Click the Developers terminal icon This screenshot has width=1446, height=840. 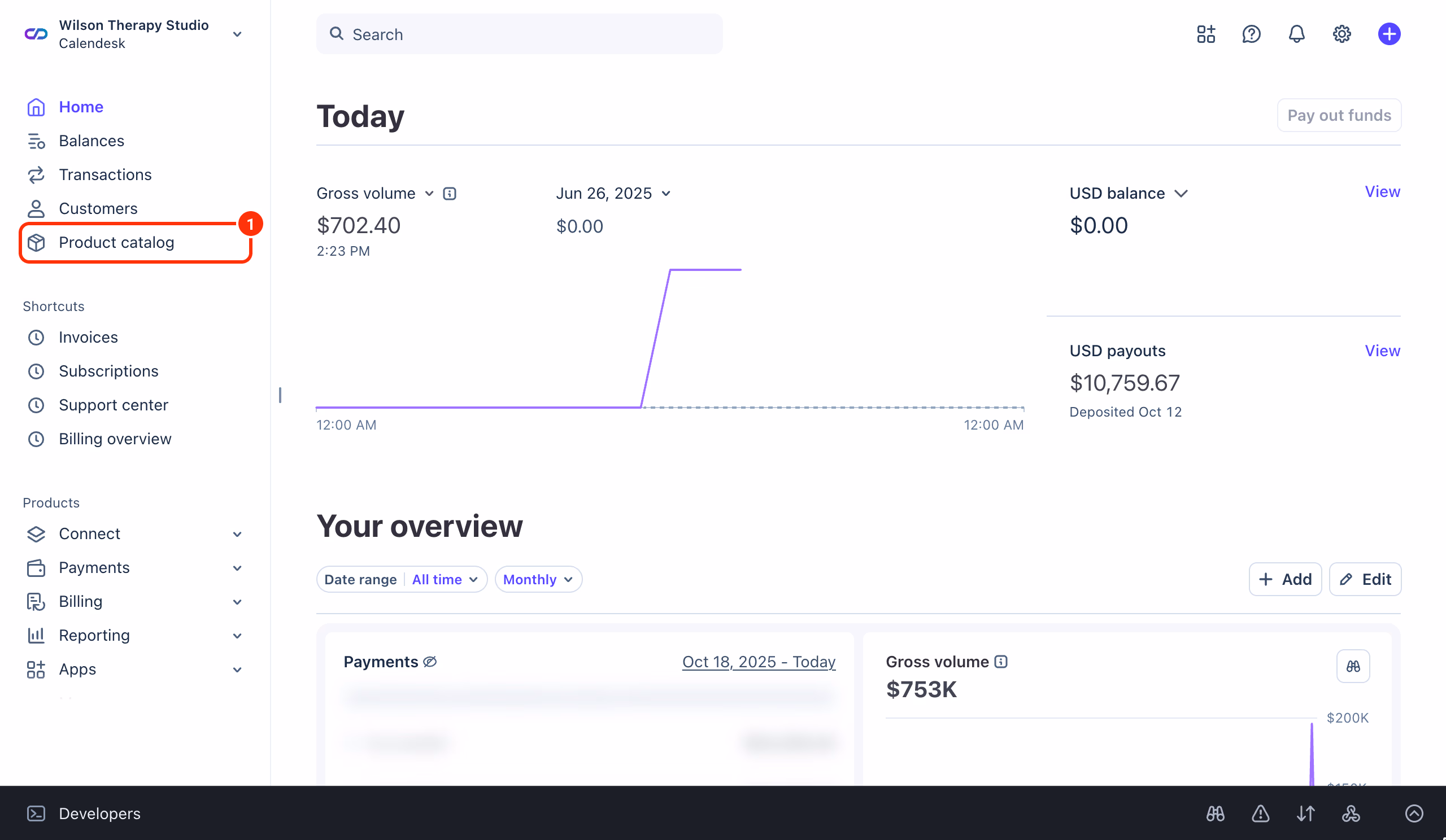click(36, 813)
